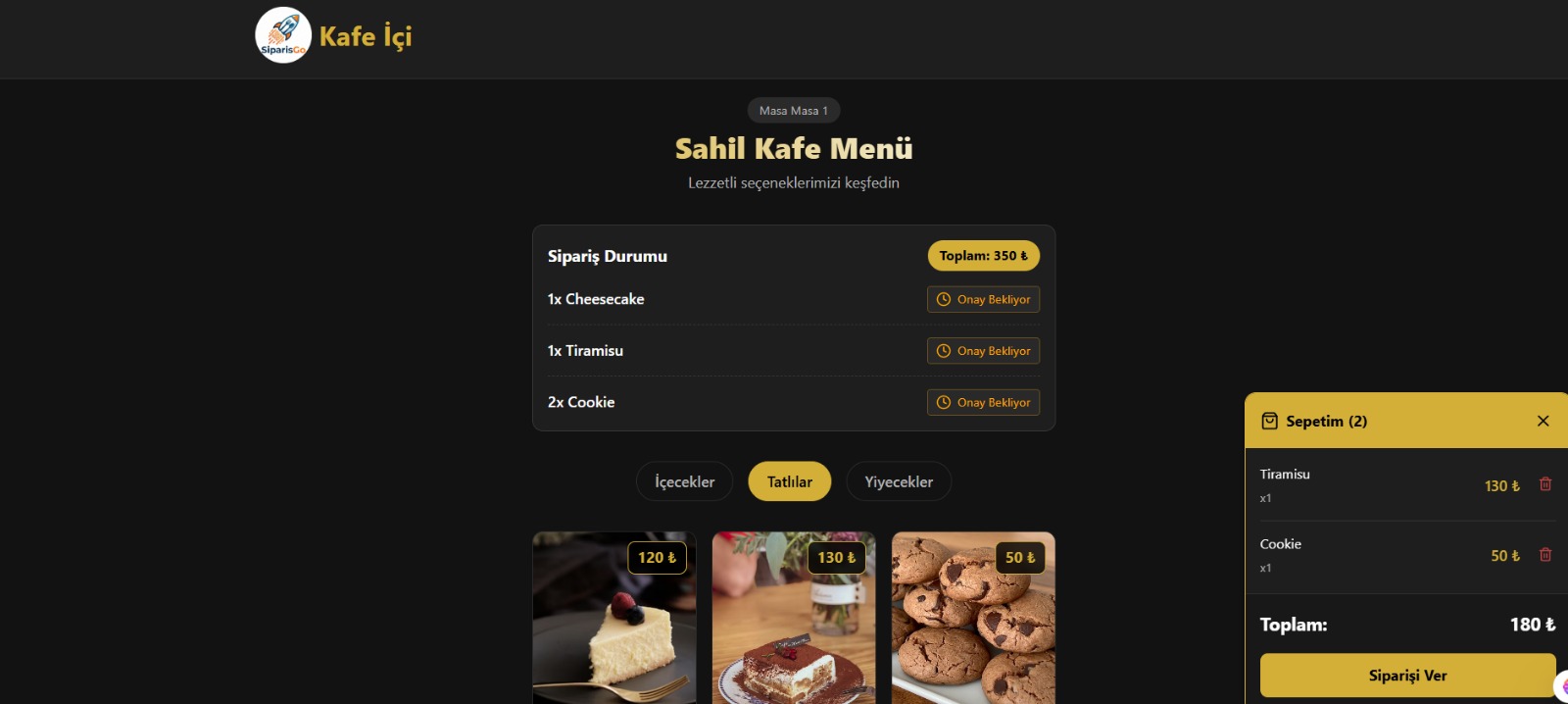Click the clock icon on Cheesecake status
This screenshot has height=704, width=1568.
click(x=944, y=299)
